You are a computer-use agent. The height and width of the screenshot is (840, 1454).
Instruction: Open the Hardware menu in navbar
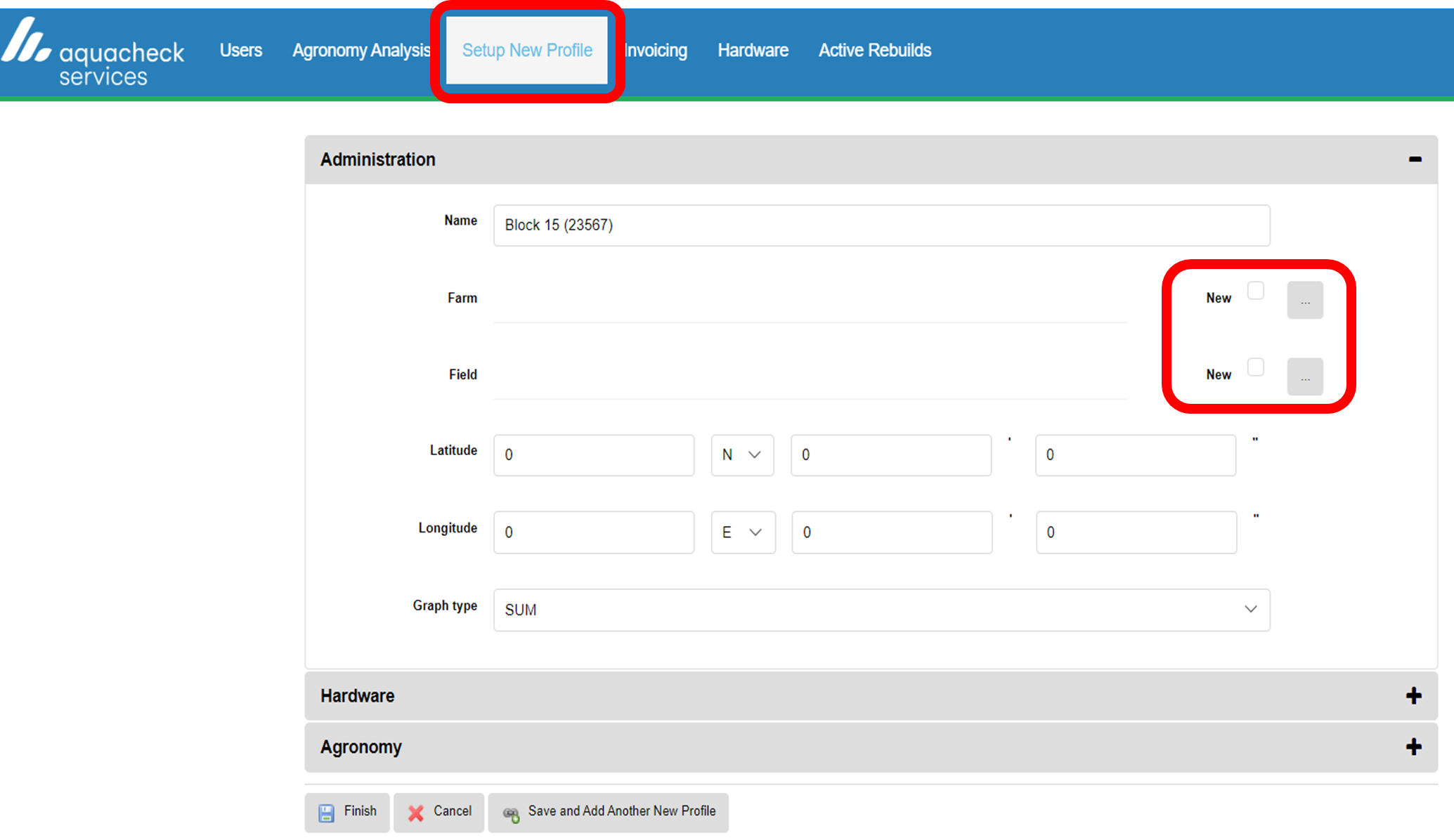(x=753, y=51)
